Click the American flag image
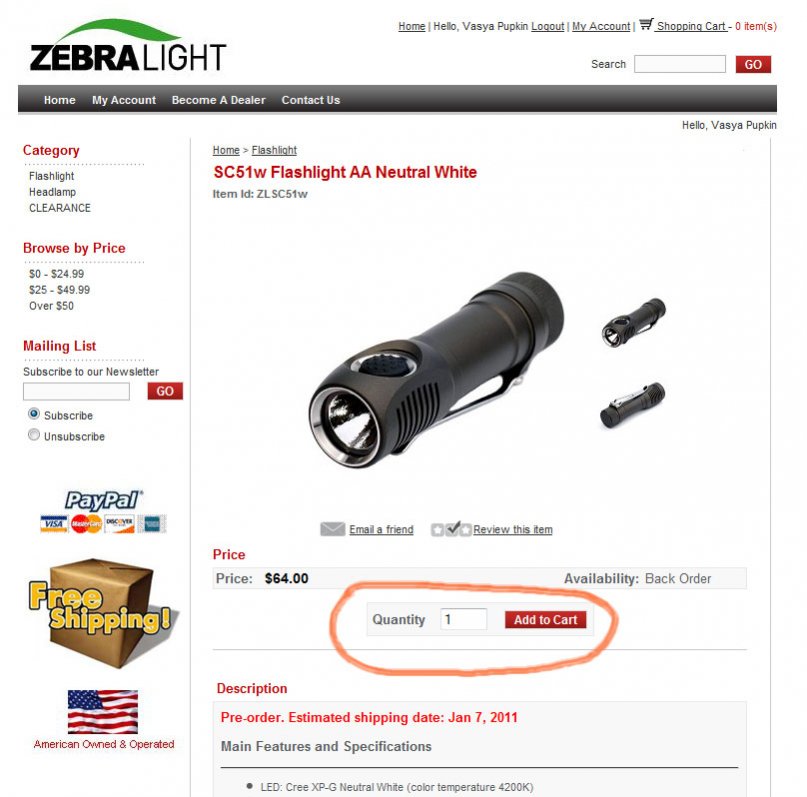 [x=103, y=712]
